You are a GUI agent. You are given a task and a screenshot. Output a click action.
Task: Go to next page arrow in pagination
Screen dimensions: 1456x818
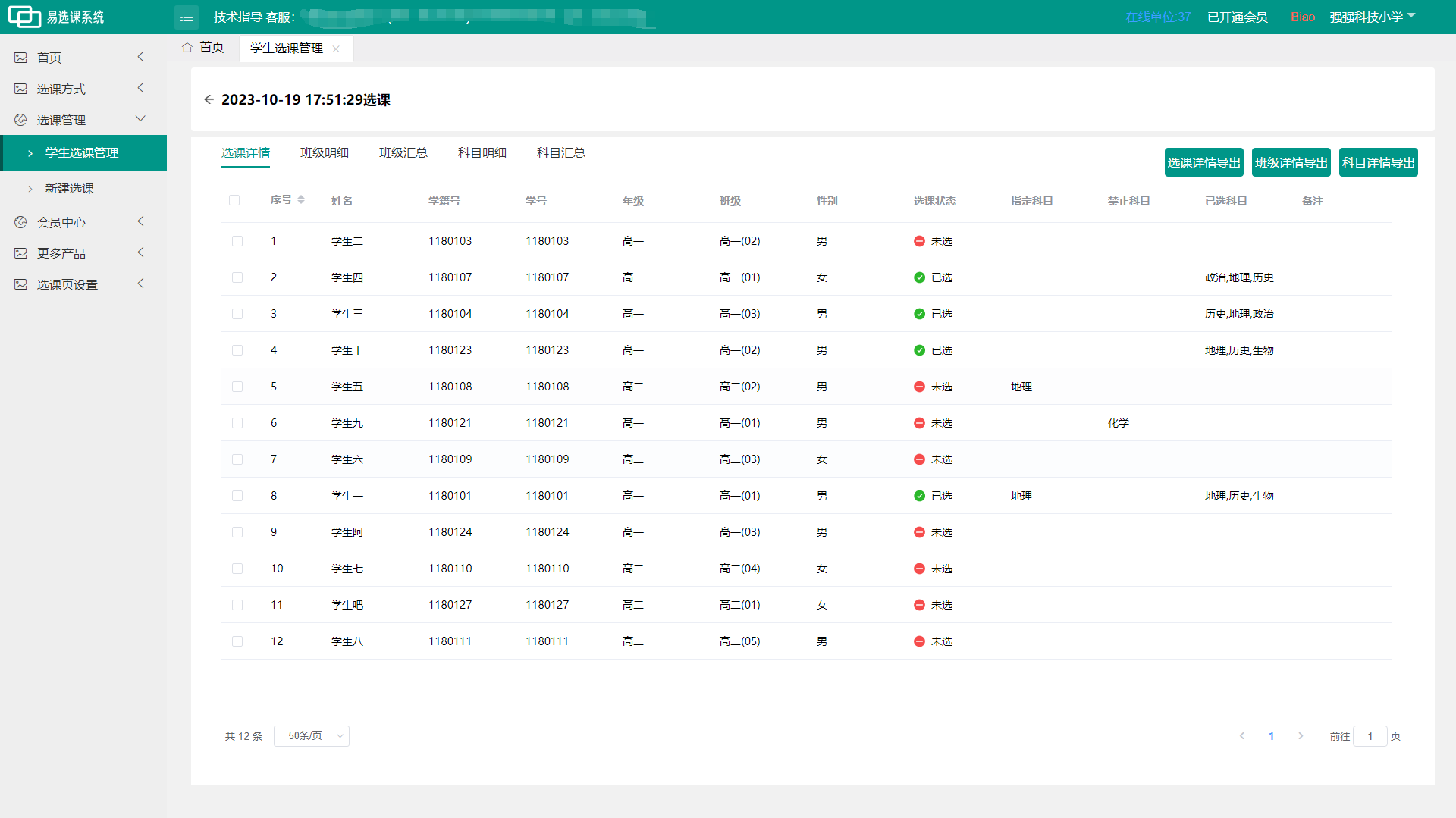click(x=1301, y=736)
